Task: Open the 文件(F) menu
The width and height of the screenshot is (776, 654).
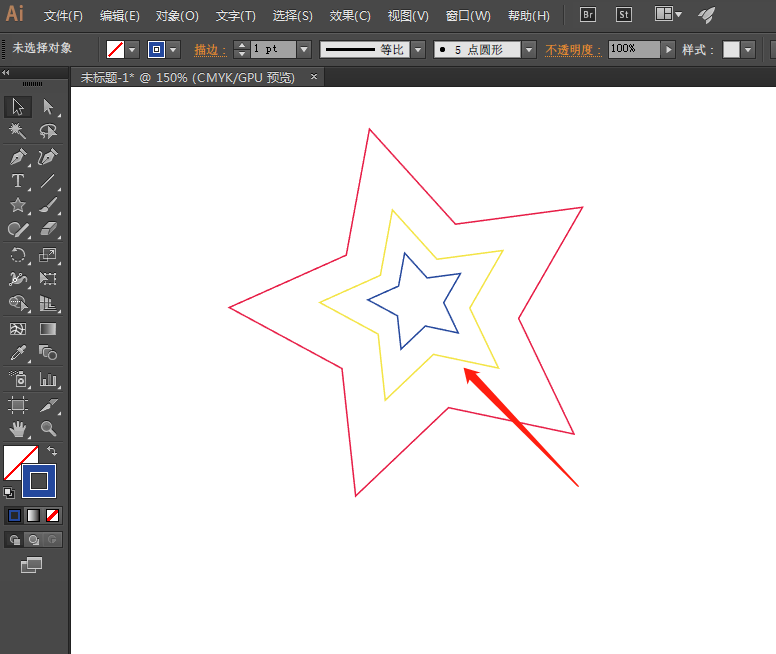Action: (64, 16)
